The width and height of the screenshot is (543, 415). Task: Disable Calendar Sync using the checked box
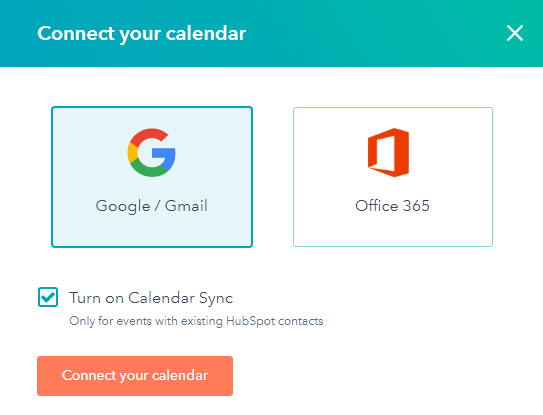pyautogui.click(x=48, y=297)
